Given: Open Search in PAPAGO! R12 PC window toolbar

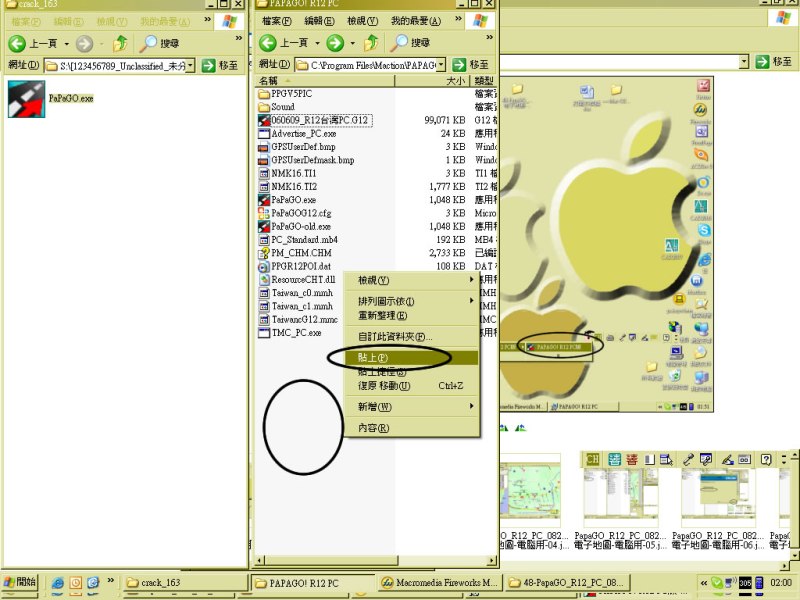Looking at the screenshot, I should pyautogui.click(x=410, y=43).
